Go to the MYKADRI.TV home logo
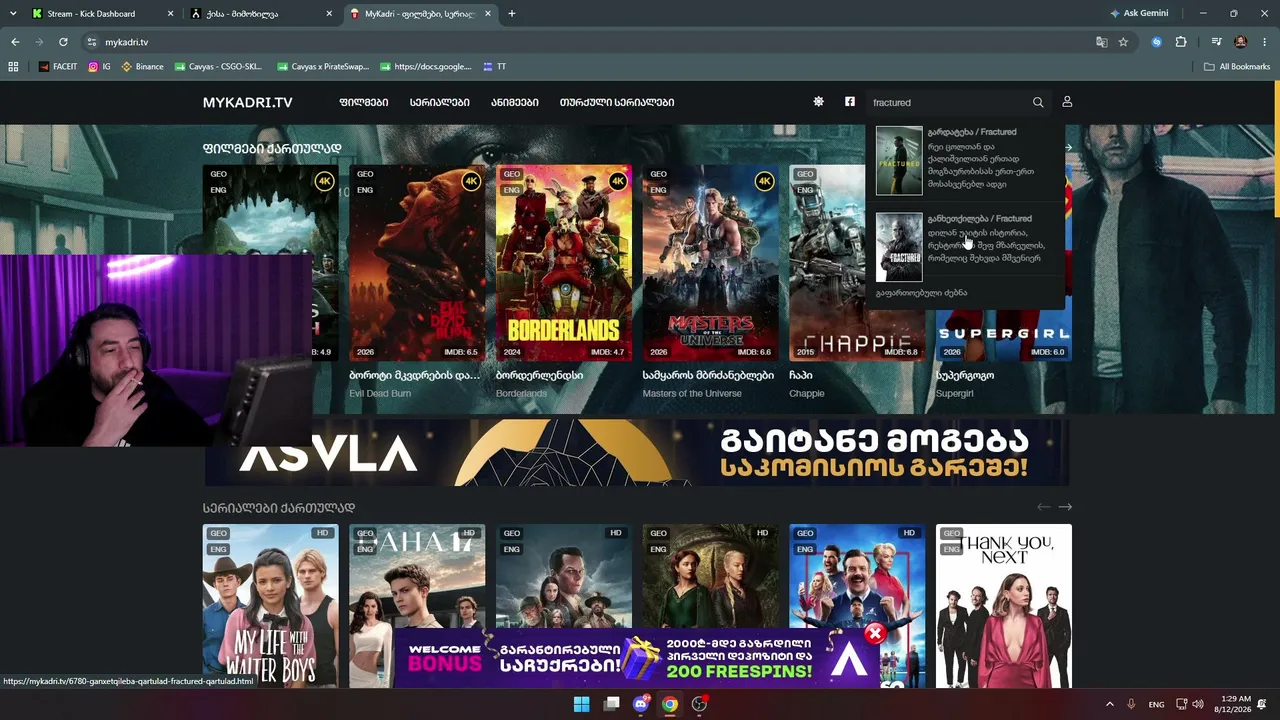The image size is (1280, 720). tap(248, 102)
